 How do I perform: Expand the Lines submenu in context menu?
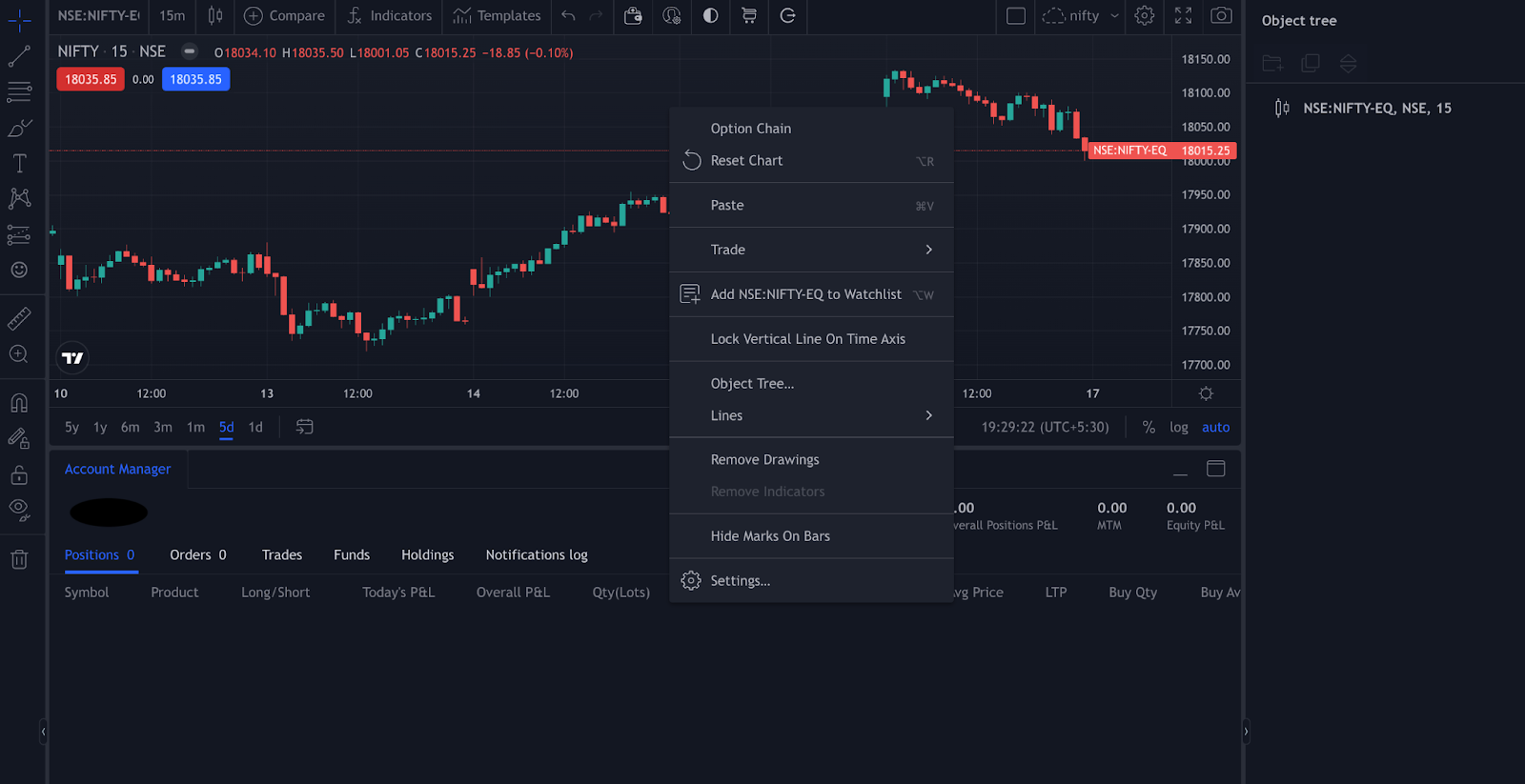(928, 415)
